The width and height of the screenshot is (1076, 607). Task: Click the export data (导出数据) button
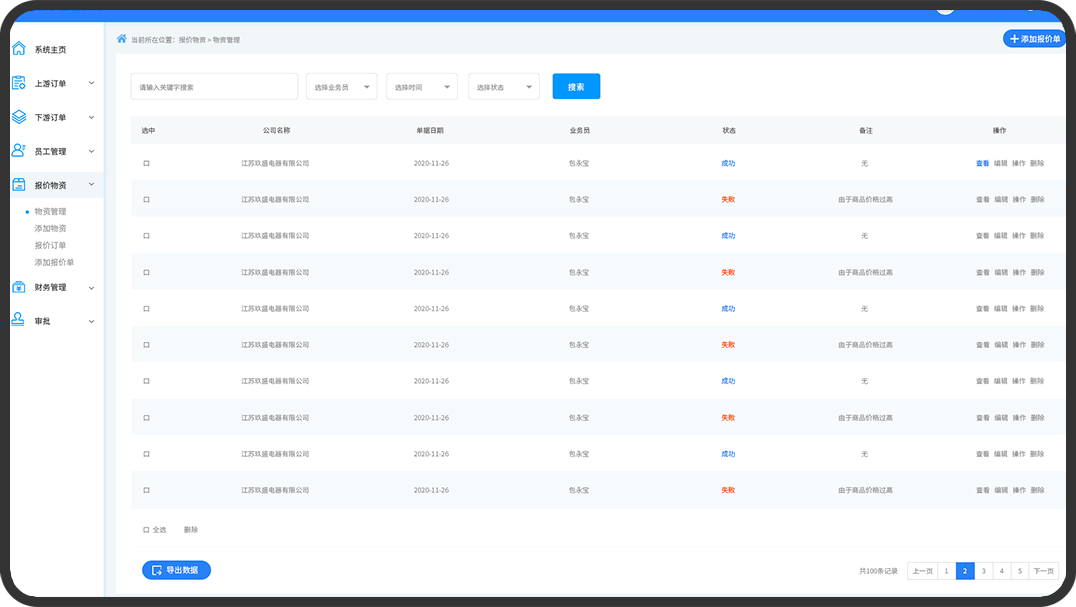[176, 570]
